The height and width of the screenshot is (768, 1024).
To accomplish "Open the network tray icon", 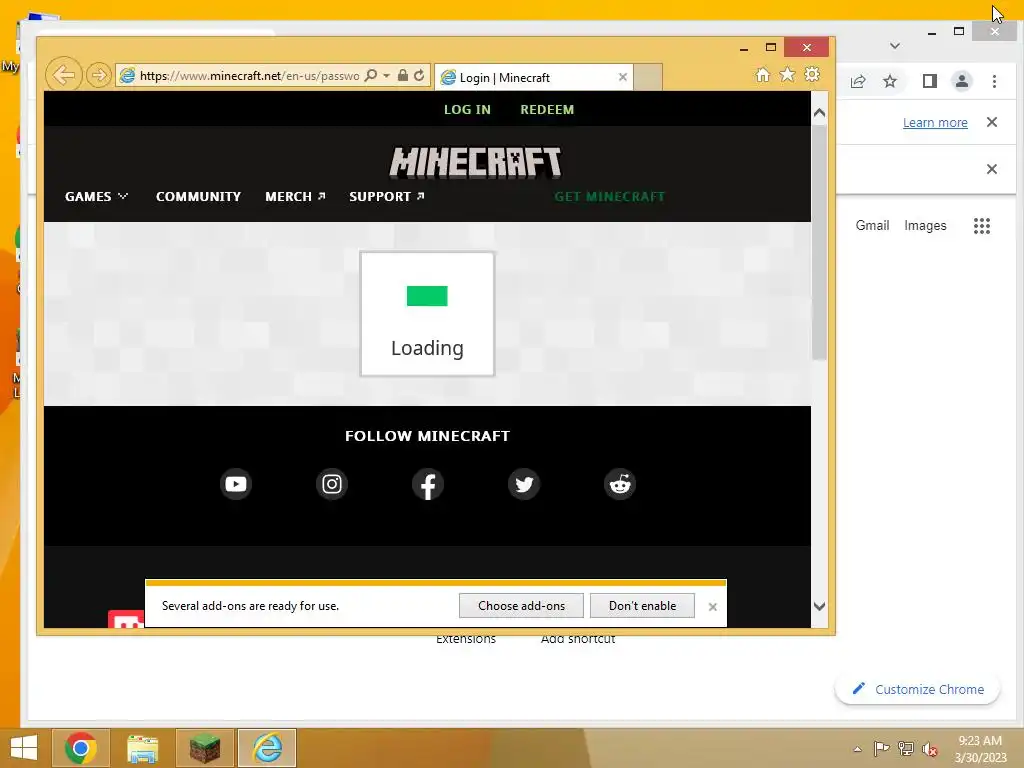I will tap(905, 749).
